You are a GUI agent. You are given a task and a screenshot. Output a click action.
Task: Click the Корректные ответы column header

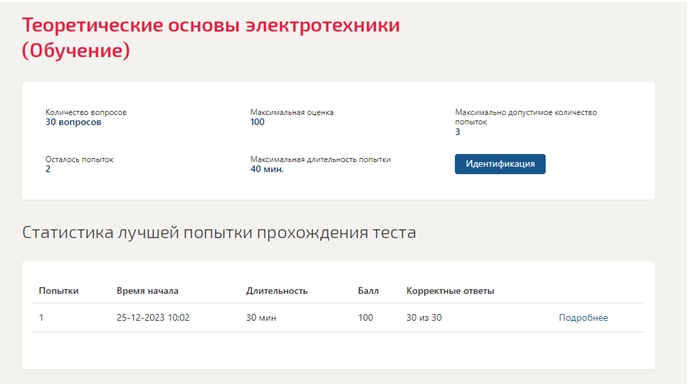pyautogui.click(x=450, y=291)
